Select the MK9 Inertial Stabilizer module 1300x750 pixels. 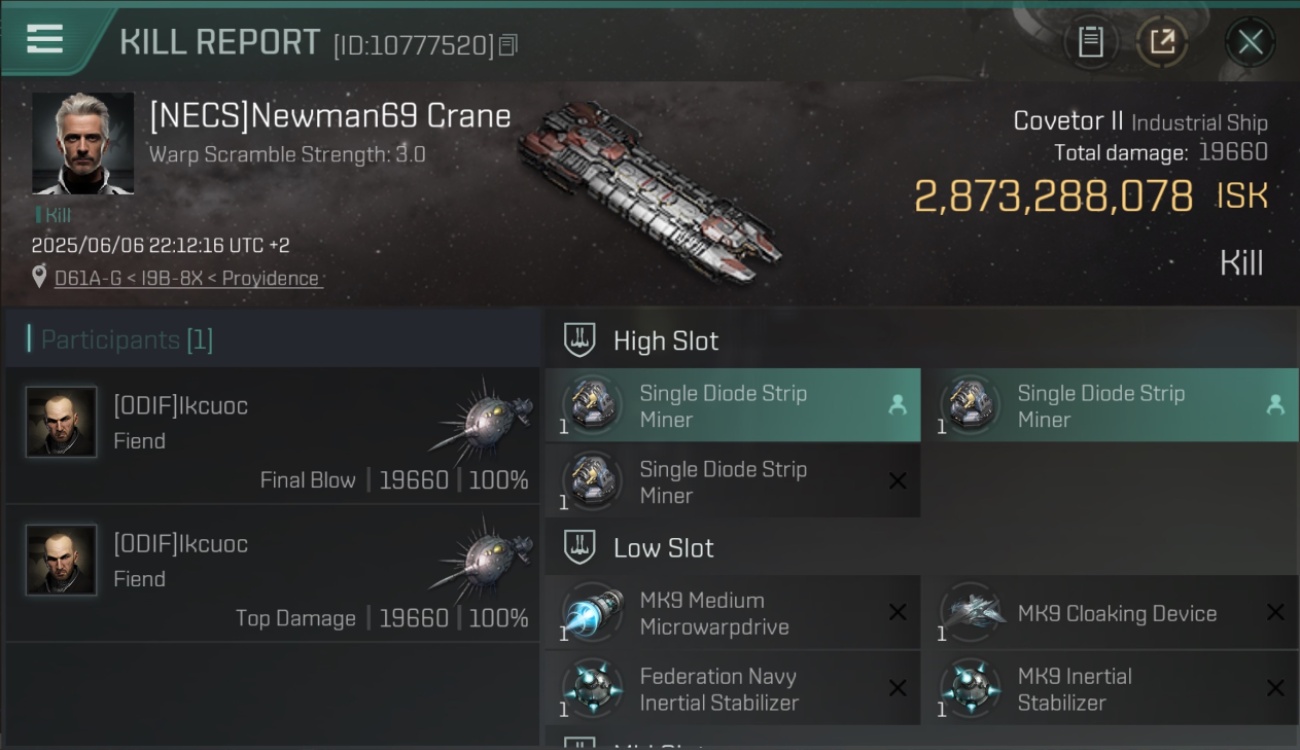(1110, 688)
